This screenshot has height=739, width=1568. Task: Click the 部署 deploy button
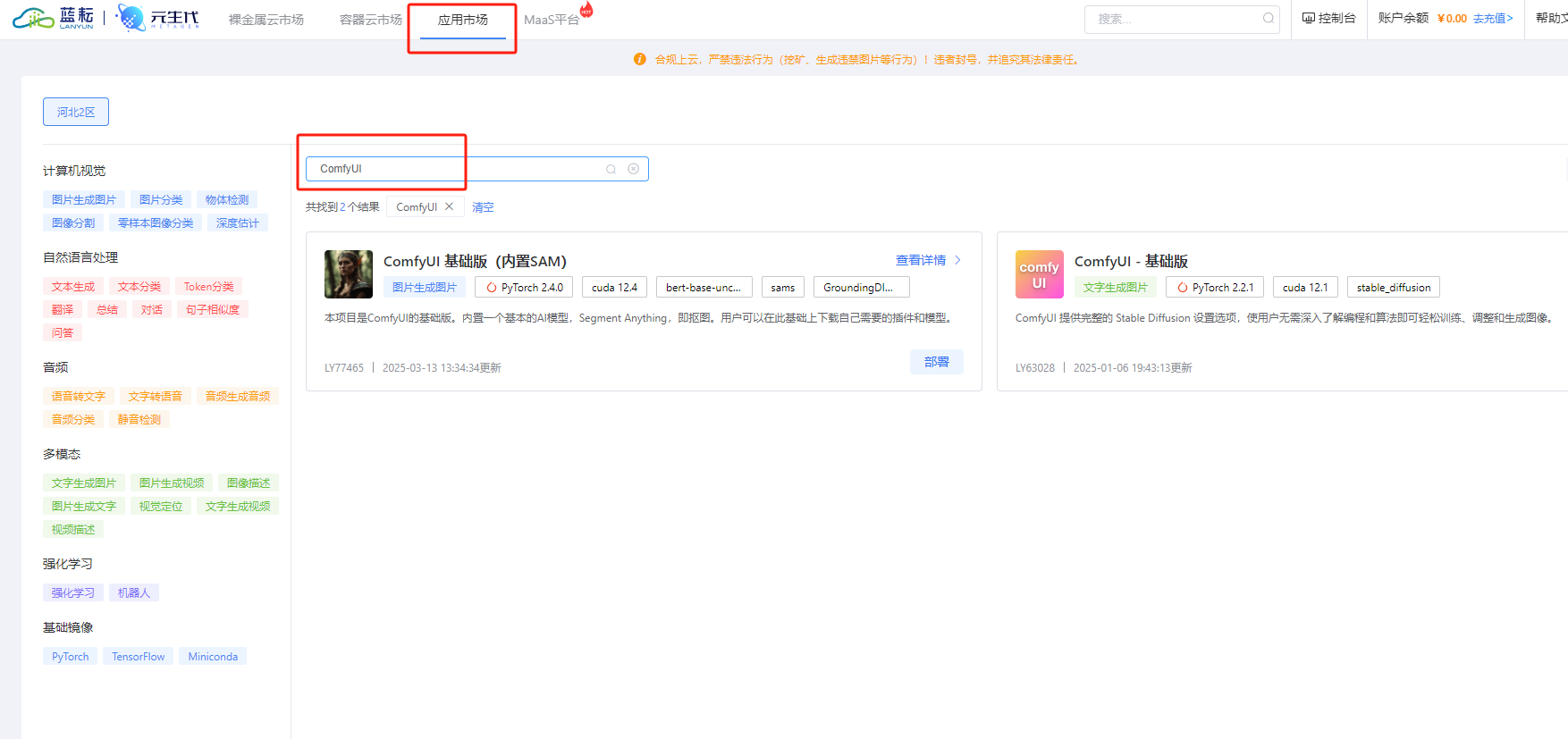pyautogui.click(x=937, y=362)
